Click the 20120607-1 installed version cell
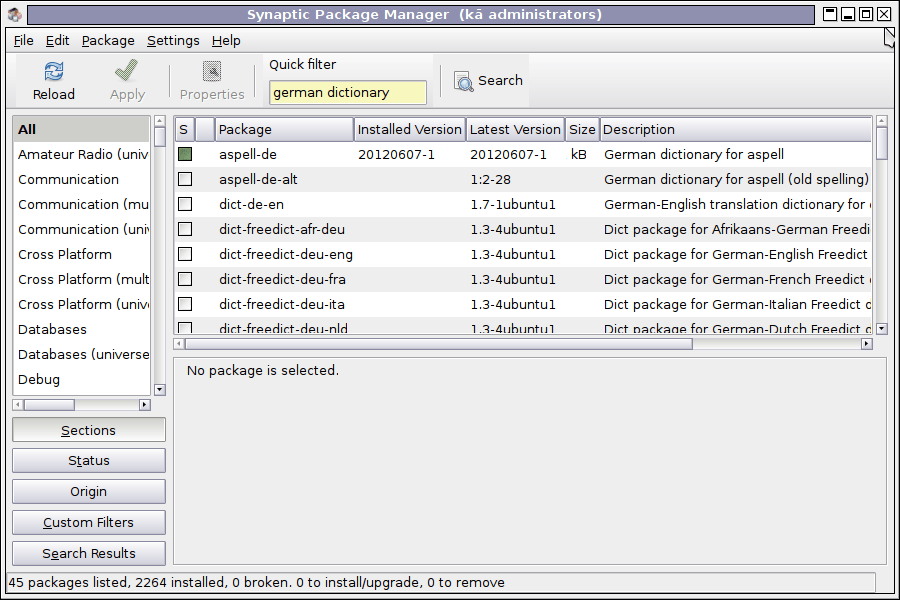This screenshot has width=900, height=600. pyautogui.click(x=397, y=154)
